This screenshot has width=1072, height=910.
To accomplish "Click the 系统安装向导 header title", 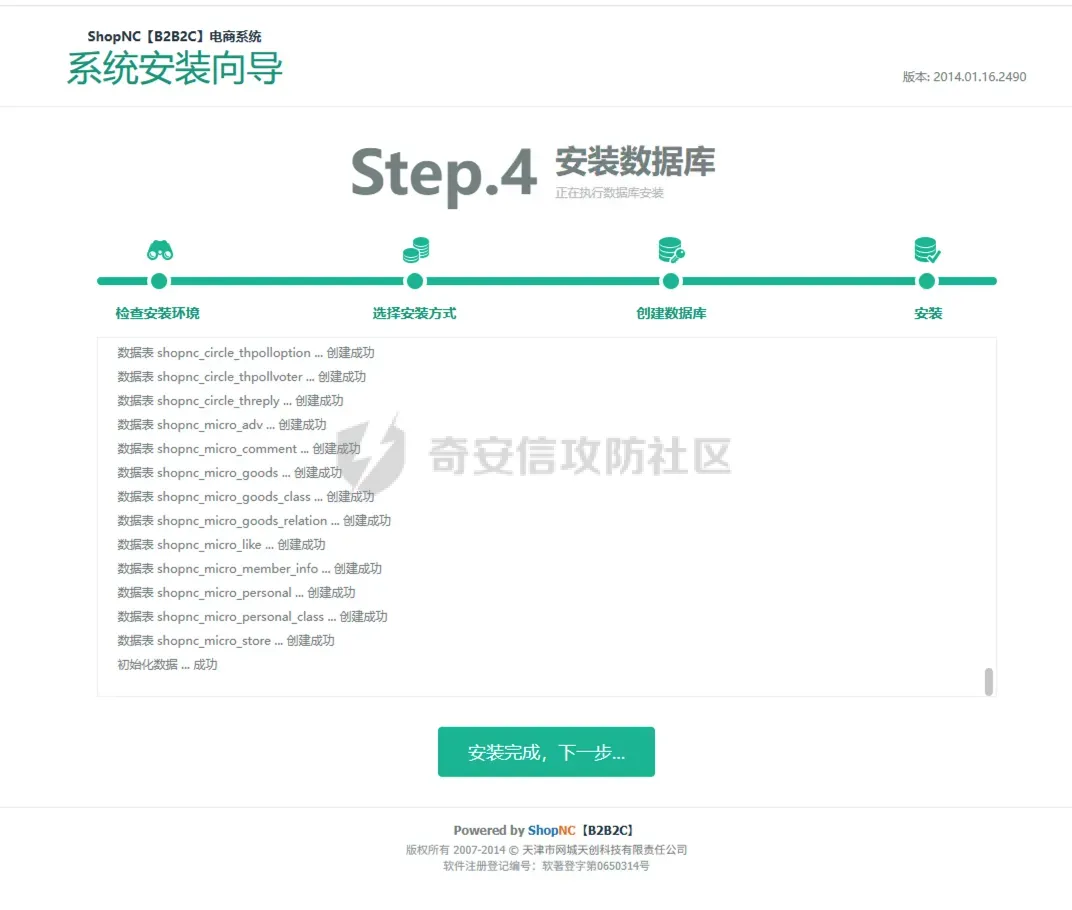I will (x=175, y=69).
